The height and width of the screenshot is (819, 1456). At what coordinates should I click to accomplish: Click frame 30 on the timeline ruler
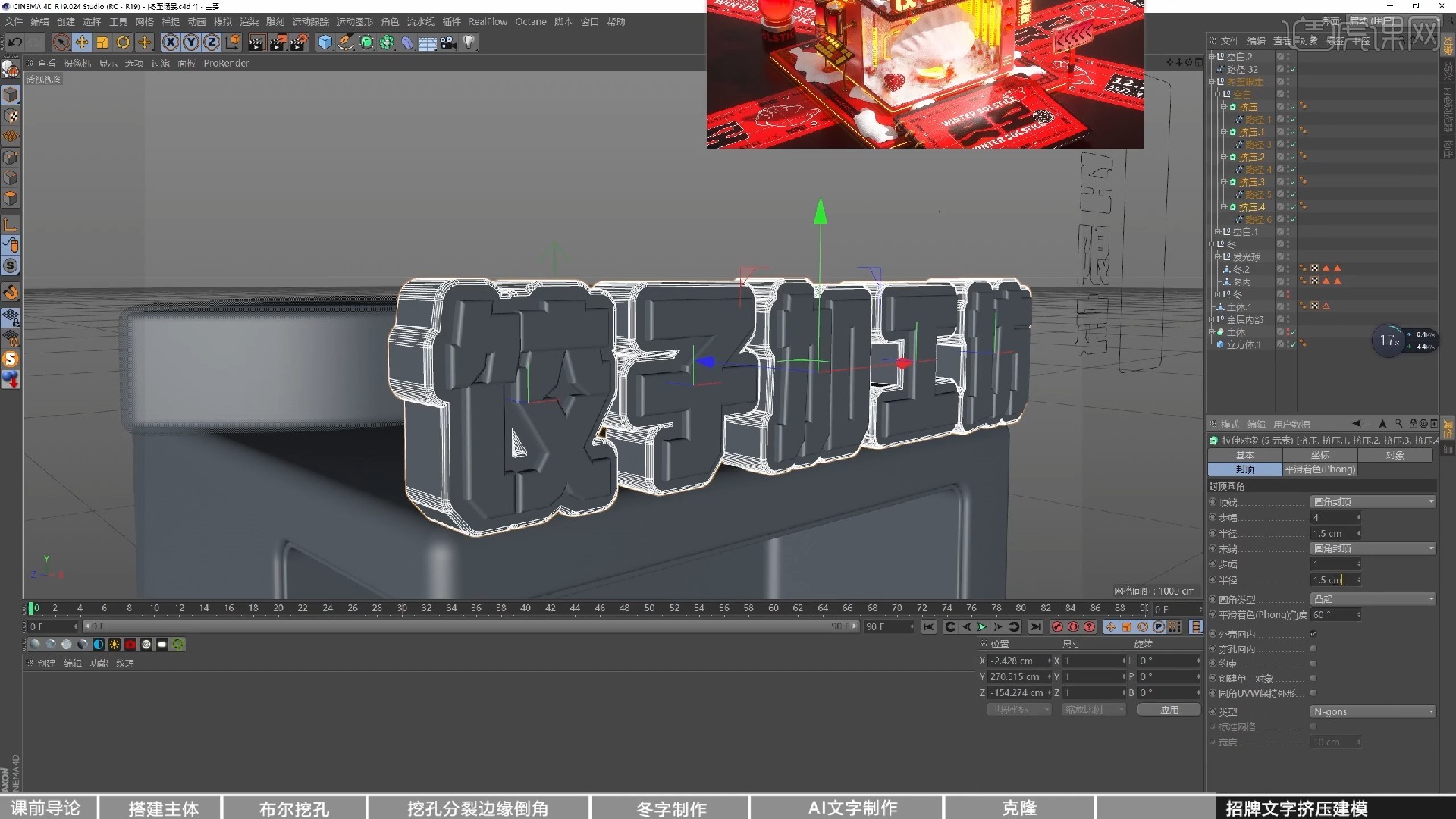tap(402, 608)
